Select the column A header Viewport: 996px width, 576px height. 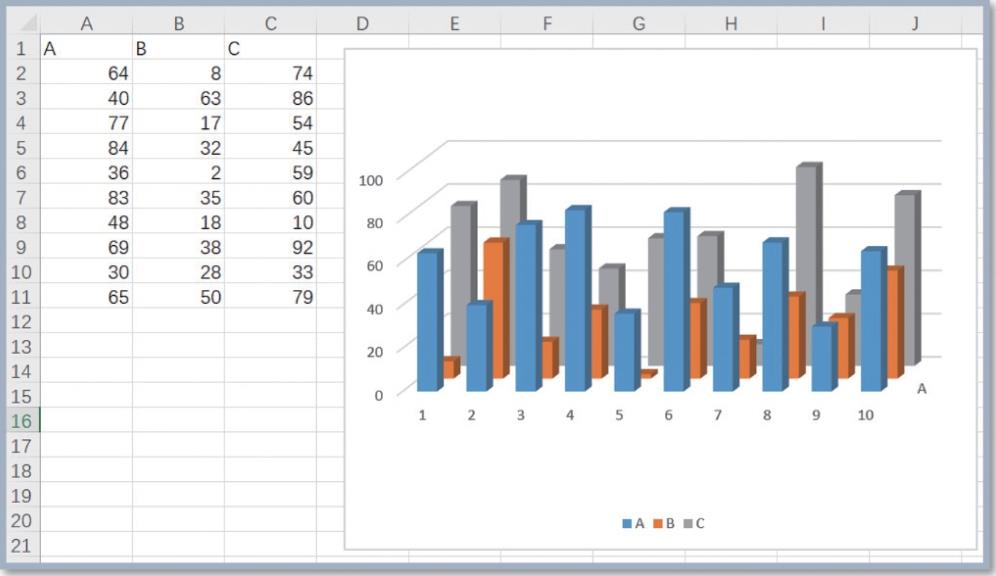tap(86, 23)
